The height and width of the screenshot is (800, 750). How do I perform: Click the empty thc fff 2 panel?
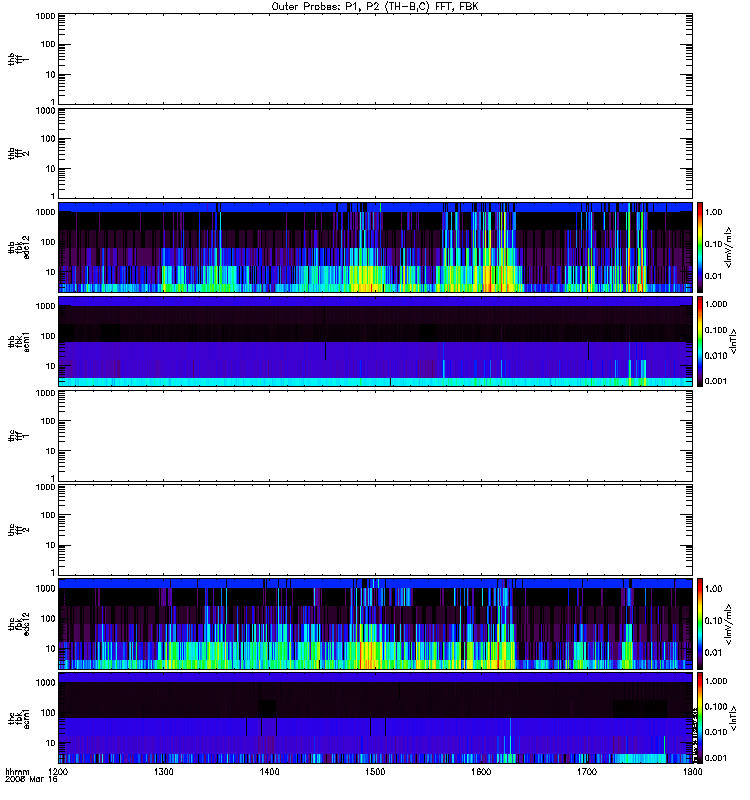click(375, 530)
